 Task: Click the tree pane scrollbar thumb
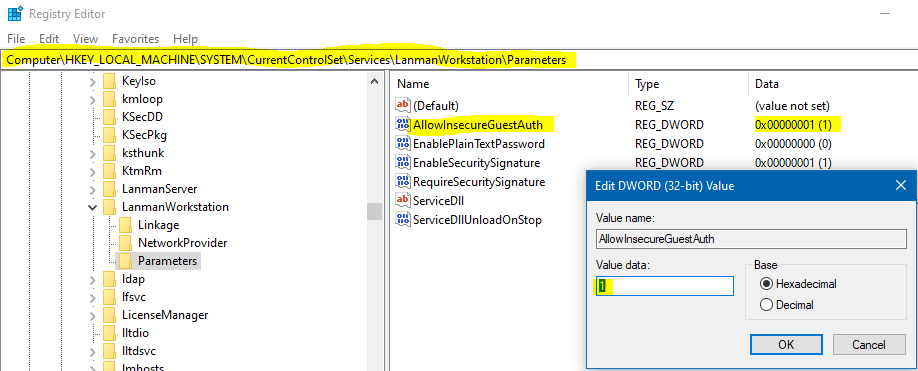pos(375,211)
